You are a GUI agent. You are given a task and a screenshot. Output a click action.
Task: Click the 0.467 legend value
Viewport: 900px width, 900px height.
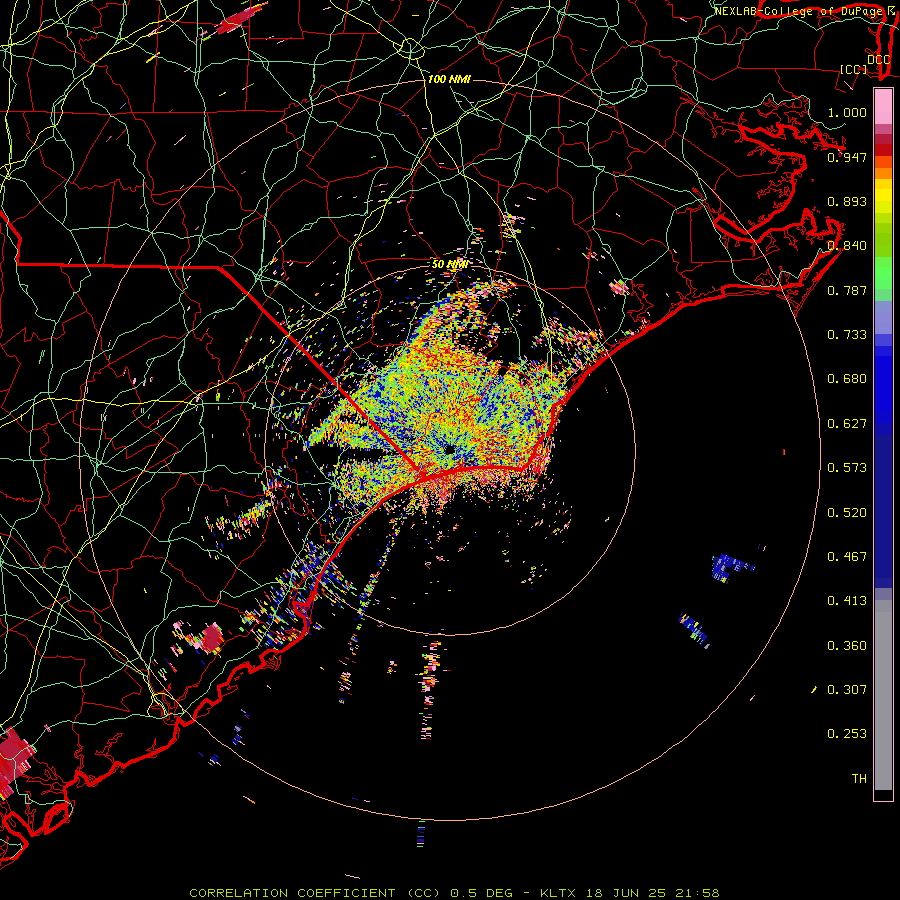click(847, 557)
